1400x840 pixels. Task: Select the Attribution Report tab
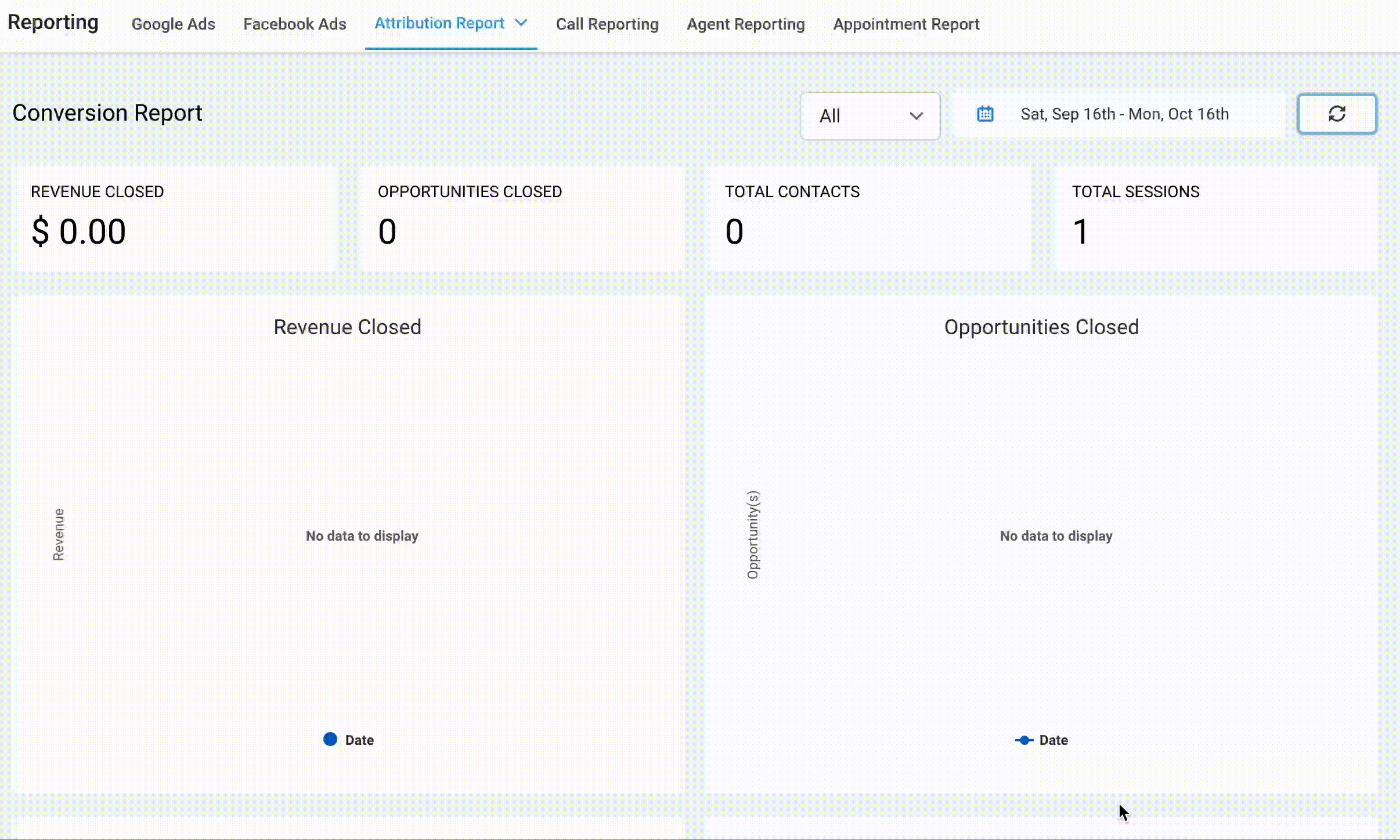439,23
